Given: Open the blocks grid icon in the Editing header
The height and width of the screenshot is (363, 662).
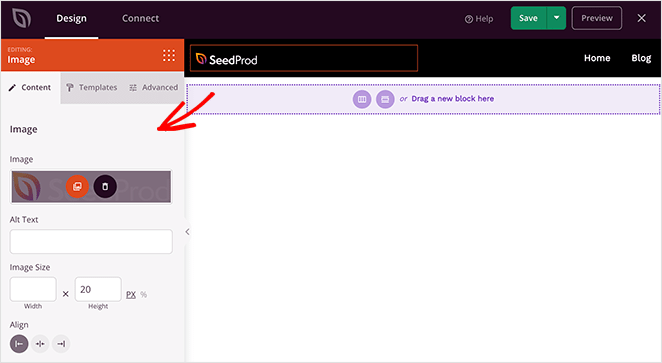Looking at the screenshot, I should click(x=169, y=55).
